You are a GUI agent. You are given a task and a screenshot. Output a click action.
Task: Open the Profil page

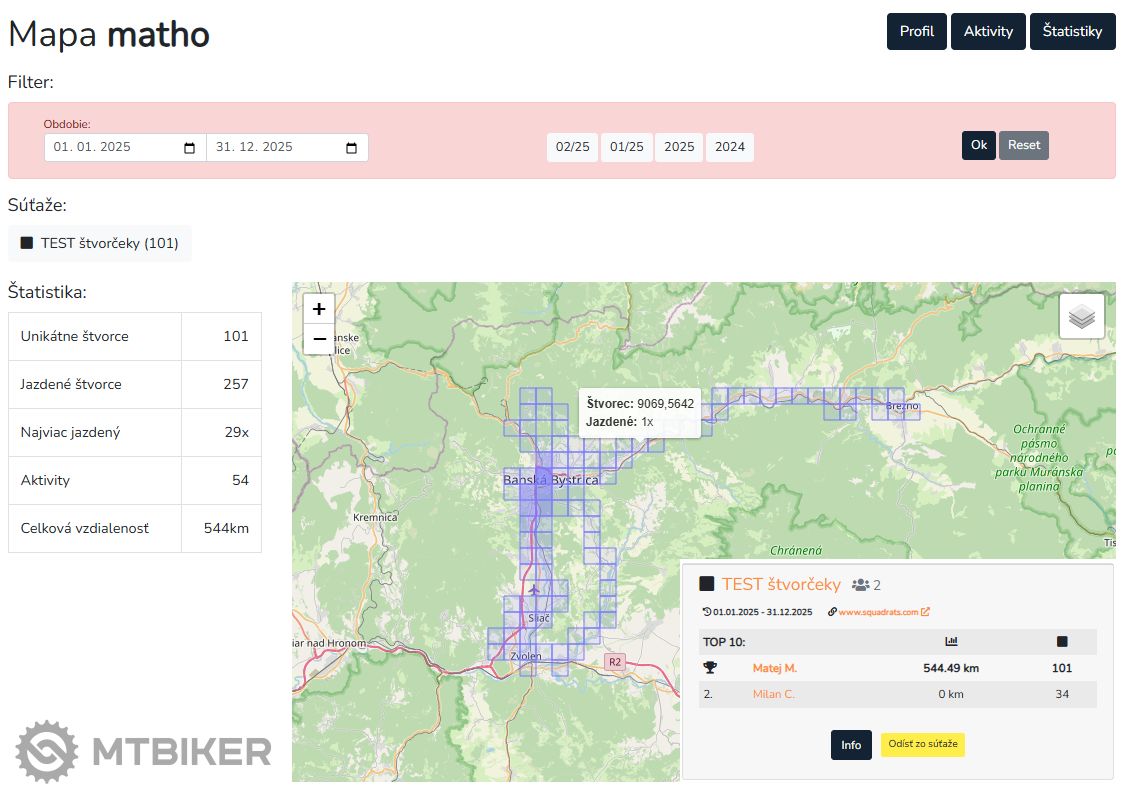click(x=916, y=31)
